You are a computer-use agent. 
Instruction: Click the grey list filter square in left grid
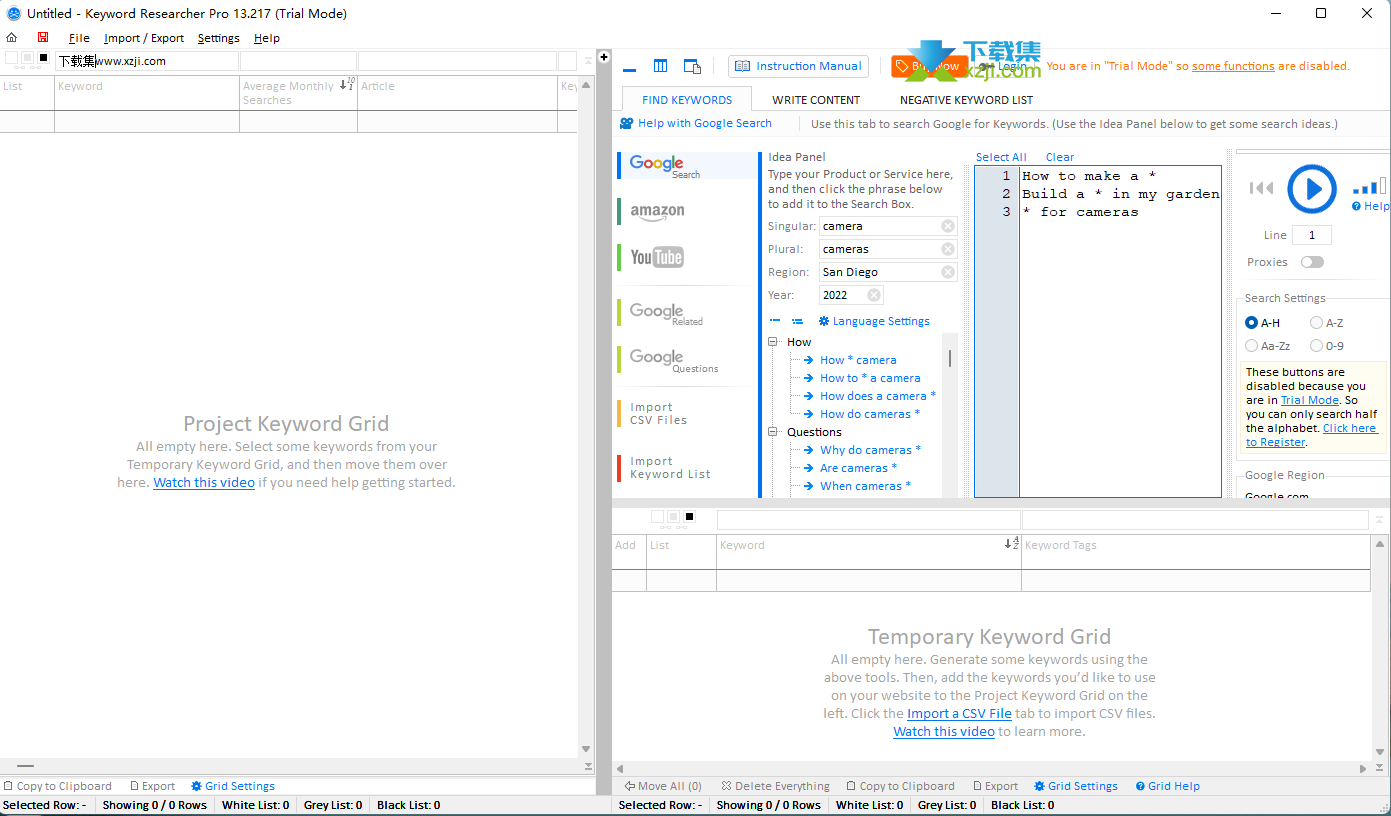(x=27, y=58)
